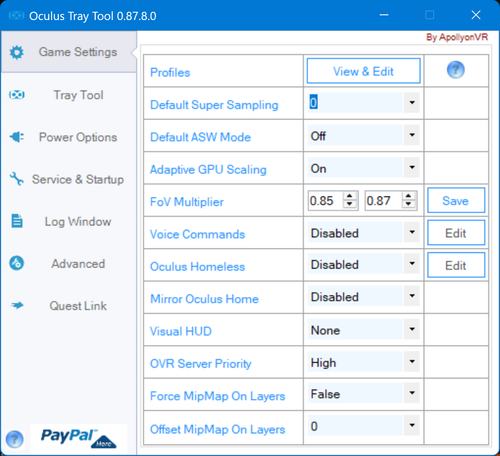Click the 0.85 FoV input field
This screenshot has width=500, height=456.
pyautogui.click(x=326, y=201)
